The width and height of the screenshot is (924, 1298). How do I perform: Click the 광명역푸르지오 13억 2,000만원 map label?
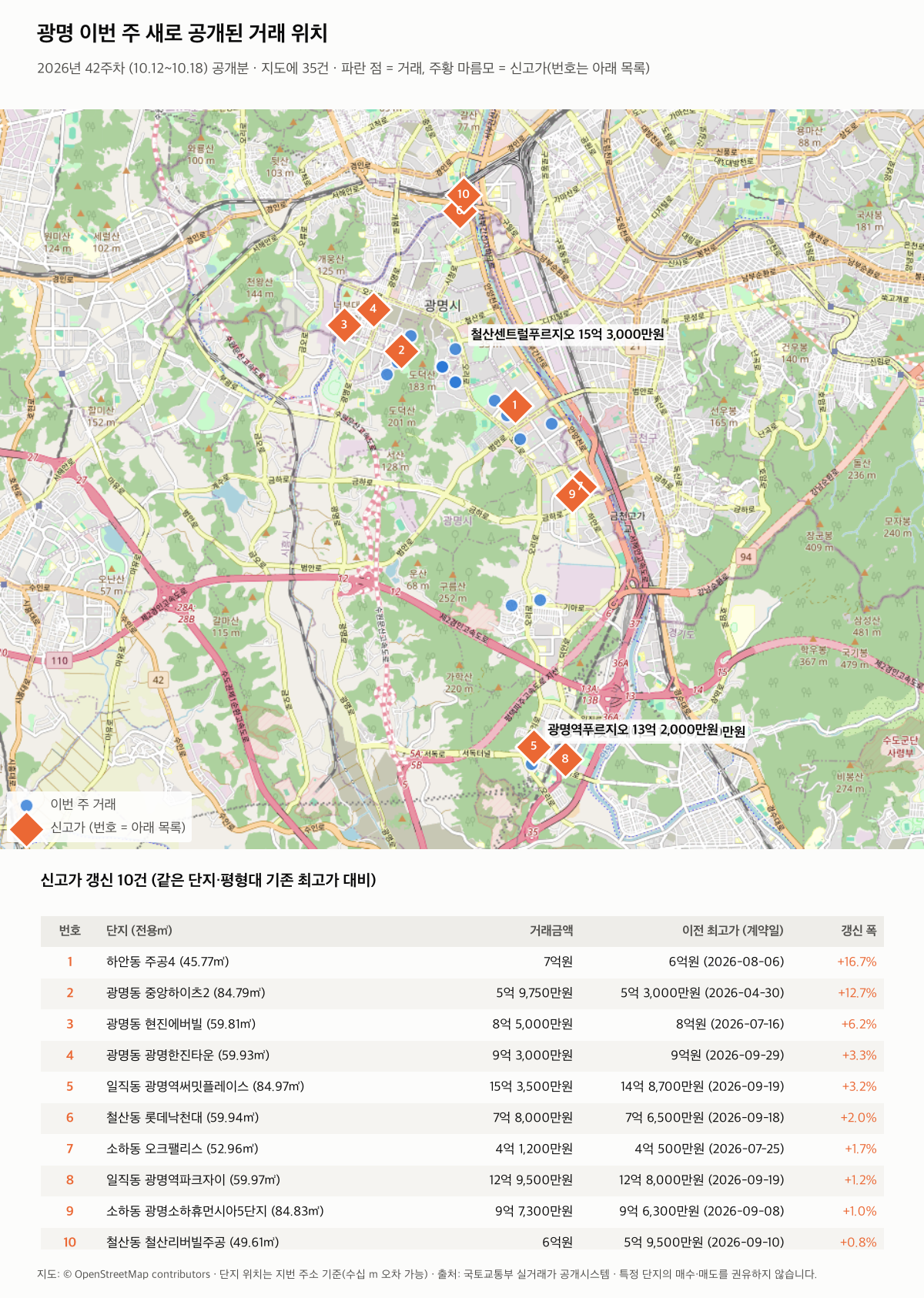point(634,729)
